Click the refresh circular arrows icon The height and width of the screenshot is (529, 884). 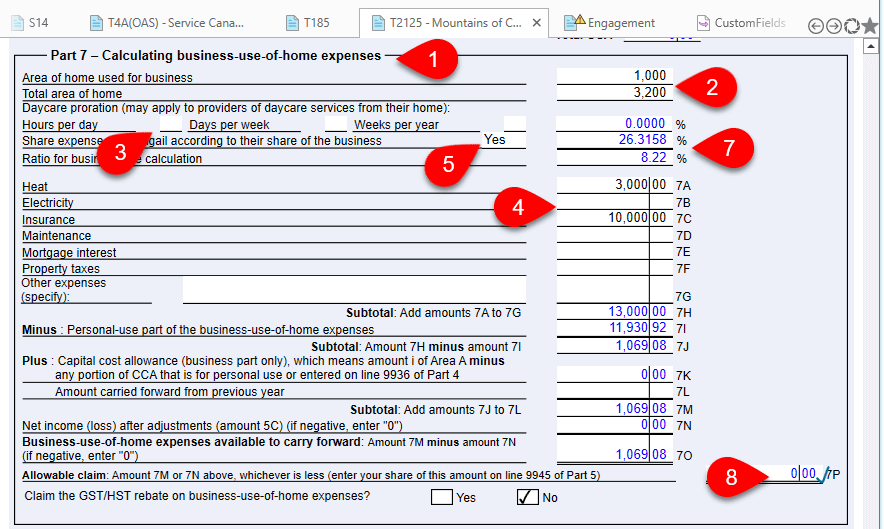coord(852,26)
